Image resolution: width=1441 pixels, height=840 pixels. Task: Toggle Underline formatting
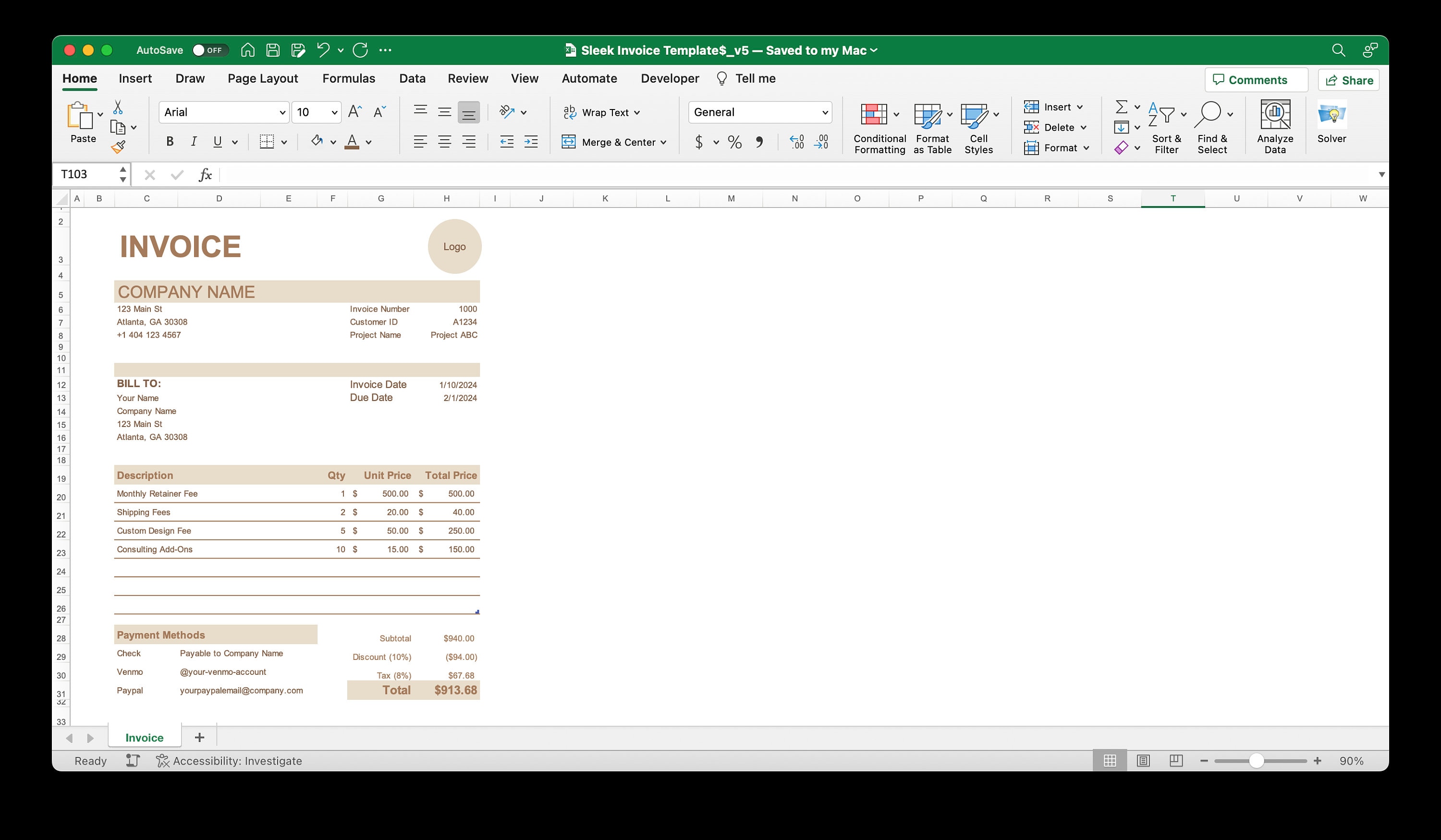click(217, 142)
